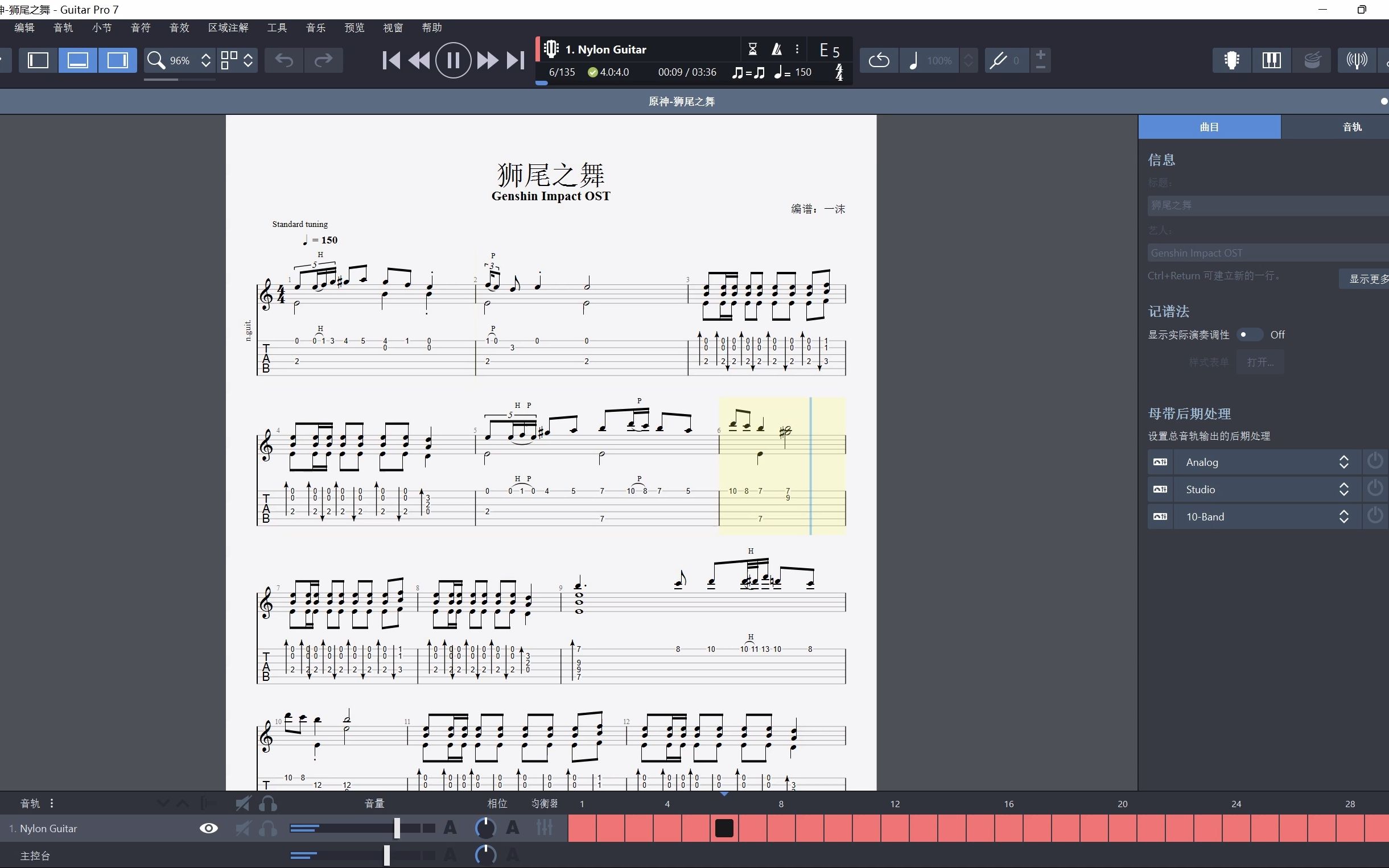Open the 工具 menu
1389x868 pixels.
[277, 27]
